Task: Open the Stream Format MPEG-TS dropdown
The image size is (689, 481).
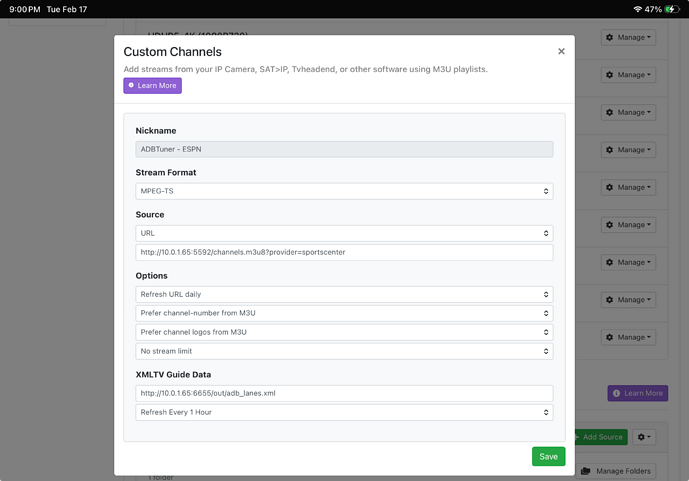Action: [x=344, y=191]
